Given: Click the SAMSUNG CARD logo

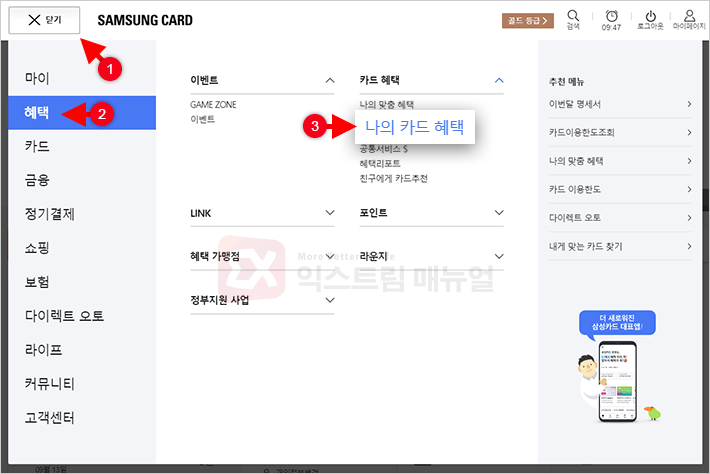Looking at the screenshot, I should point(145,20).
